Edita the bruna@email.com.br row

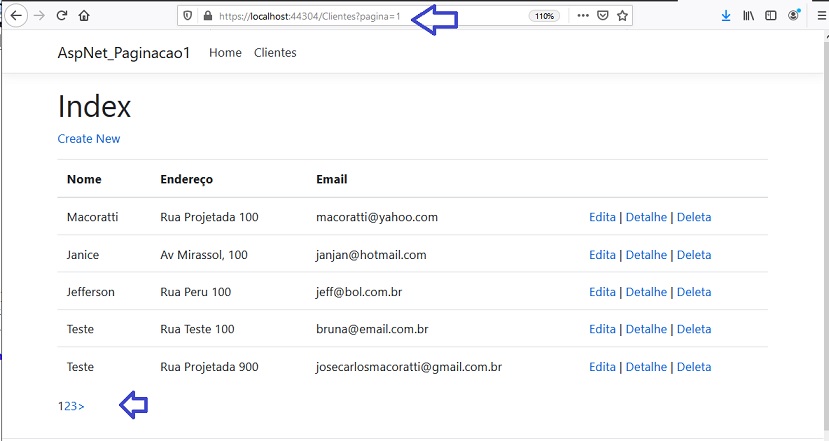point(602,329)
